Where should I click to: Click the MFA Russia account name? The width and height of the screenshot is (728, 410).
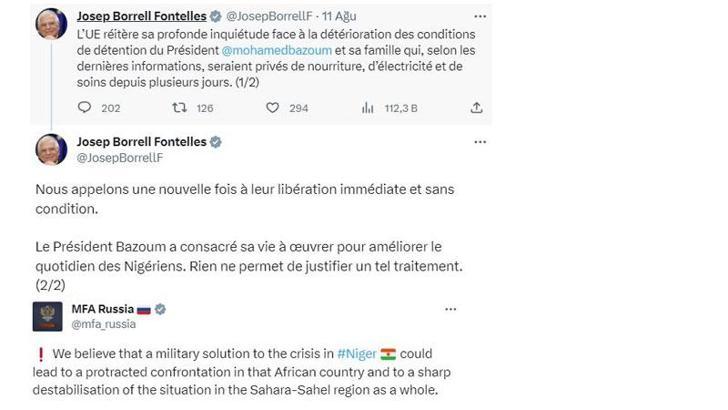101,309
